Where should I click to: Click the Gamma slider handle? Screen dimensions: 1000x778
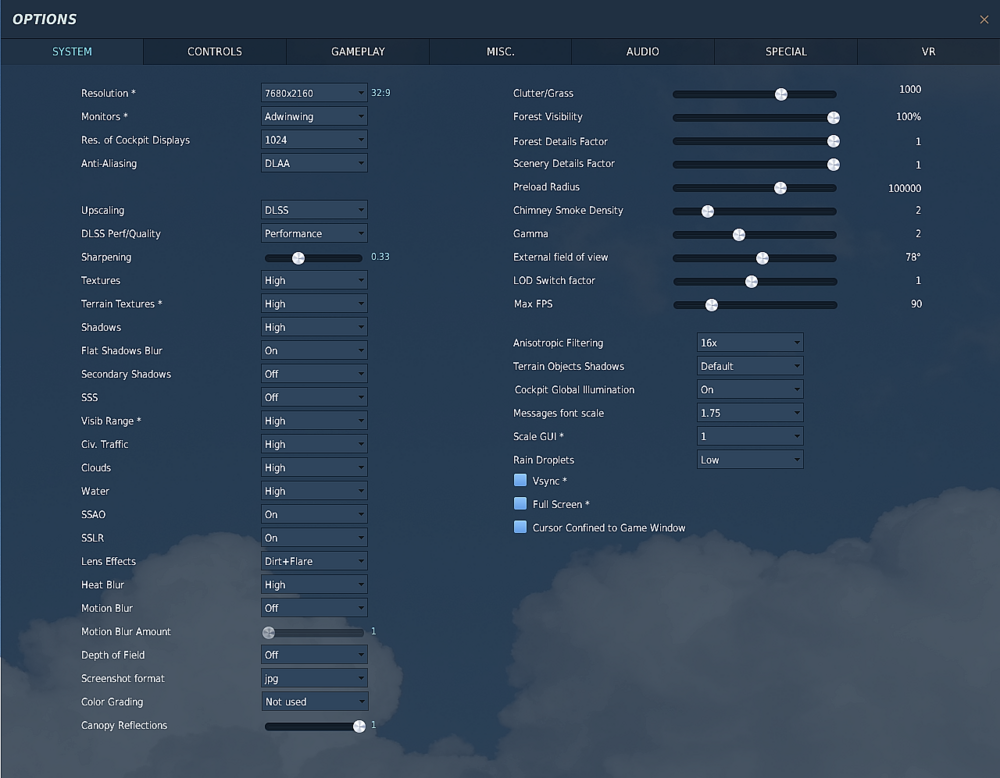(739, 235)
